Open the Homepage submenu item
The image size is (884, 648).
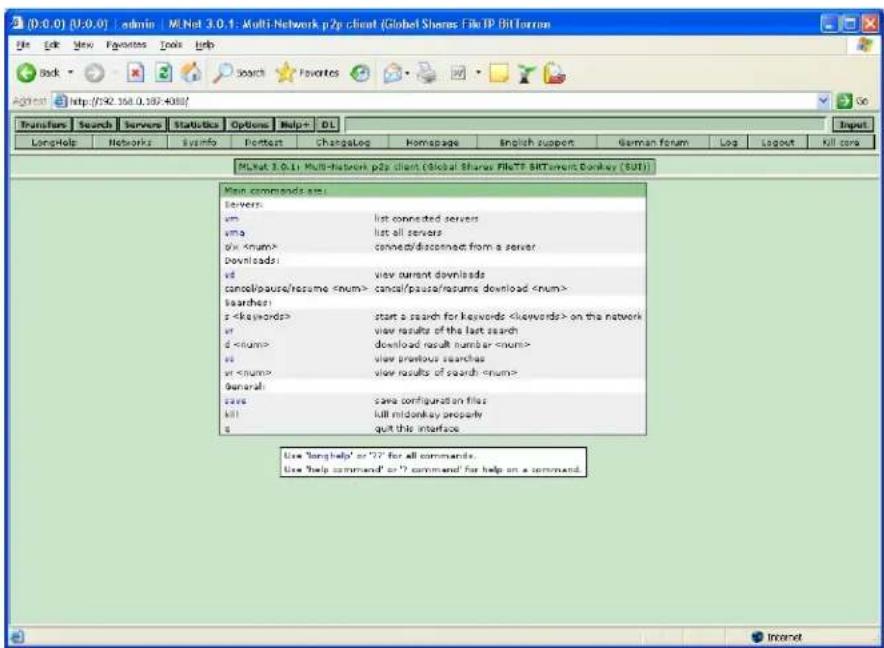click(432, 143)
